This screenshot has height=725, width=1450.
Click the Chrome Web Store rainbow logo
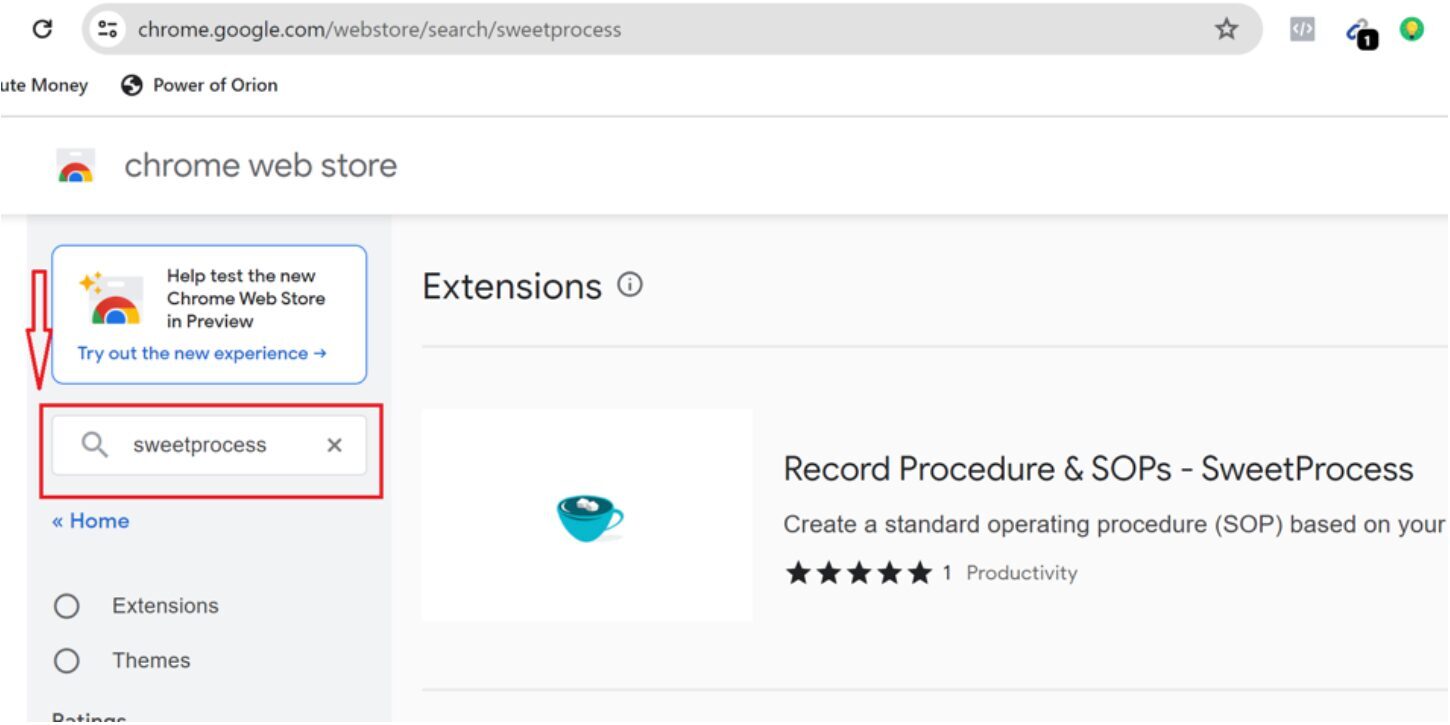(x=76, y=166)
